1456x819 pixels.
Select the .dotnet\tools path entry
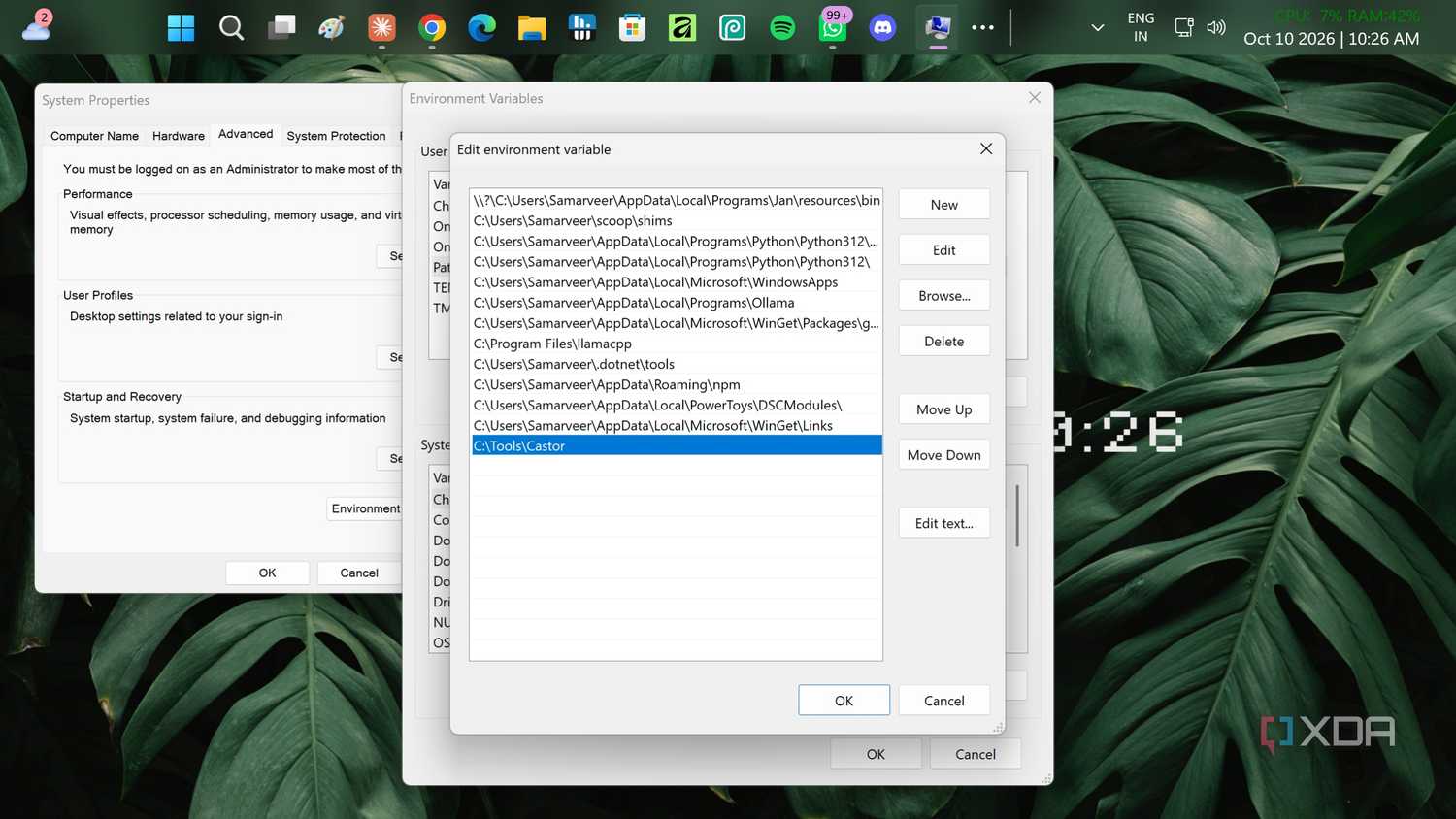(x=677, y=365)
